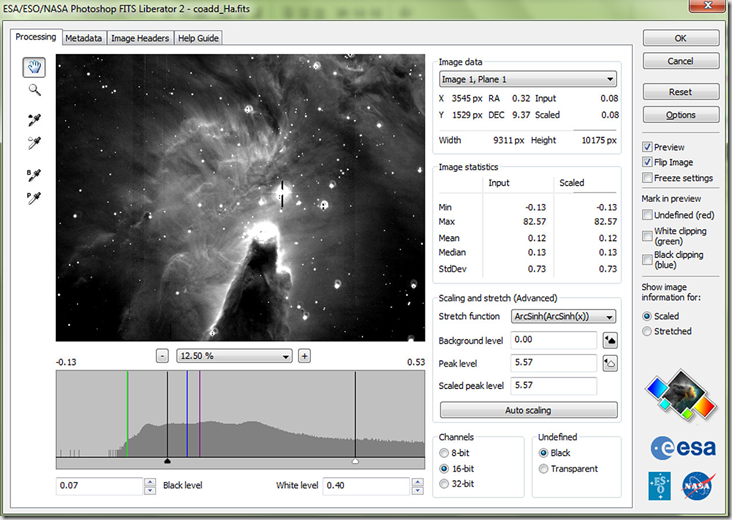Choose 16-bit channels

(x=444, y=468)
